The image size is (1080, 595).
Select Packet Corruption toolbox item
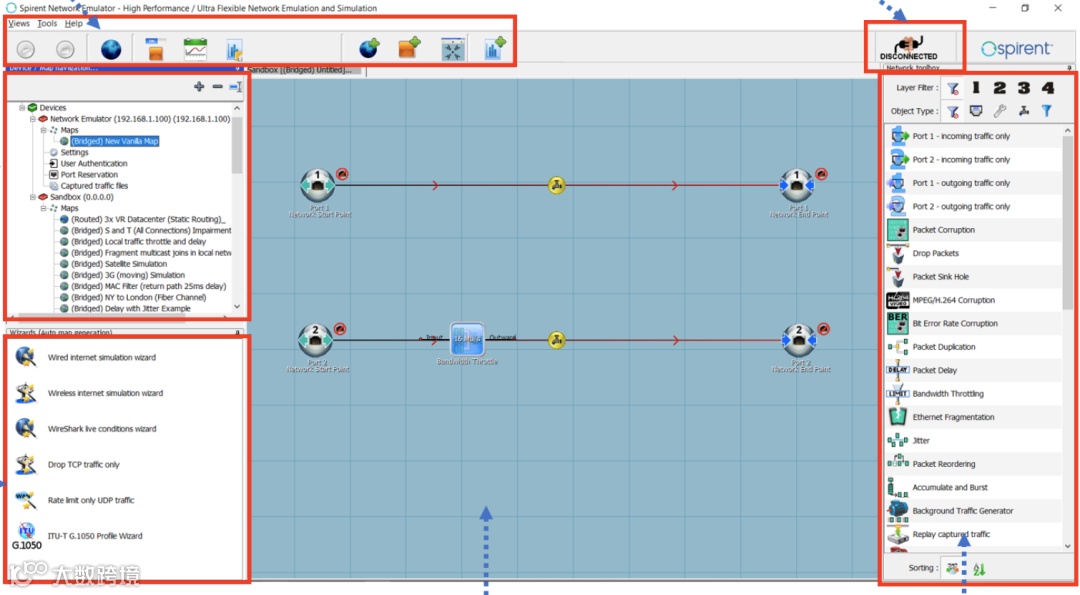click(x=974, y=230)
